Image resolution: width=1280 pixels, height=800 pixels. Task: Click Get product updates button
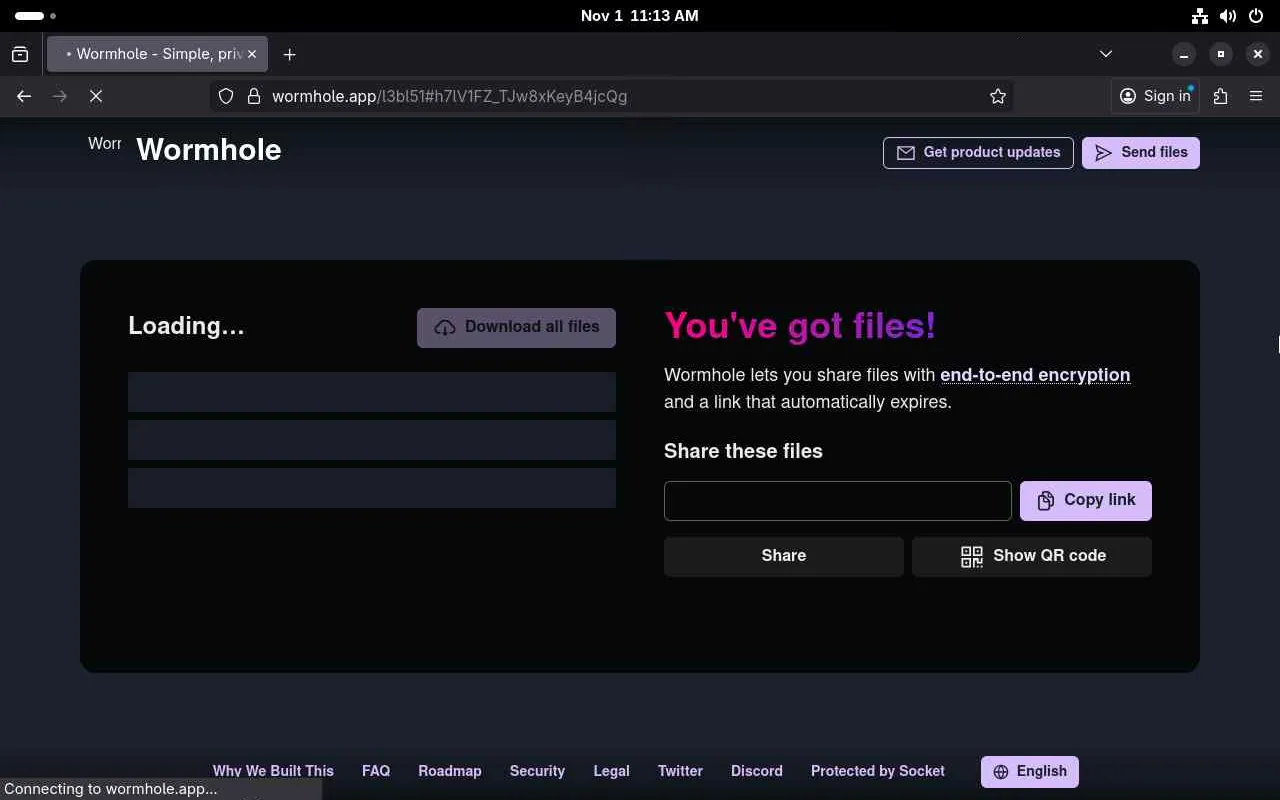[x=978, y=153]
